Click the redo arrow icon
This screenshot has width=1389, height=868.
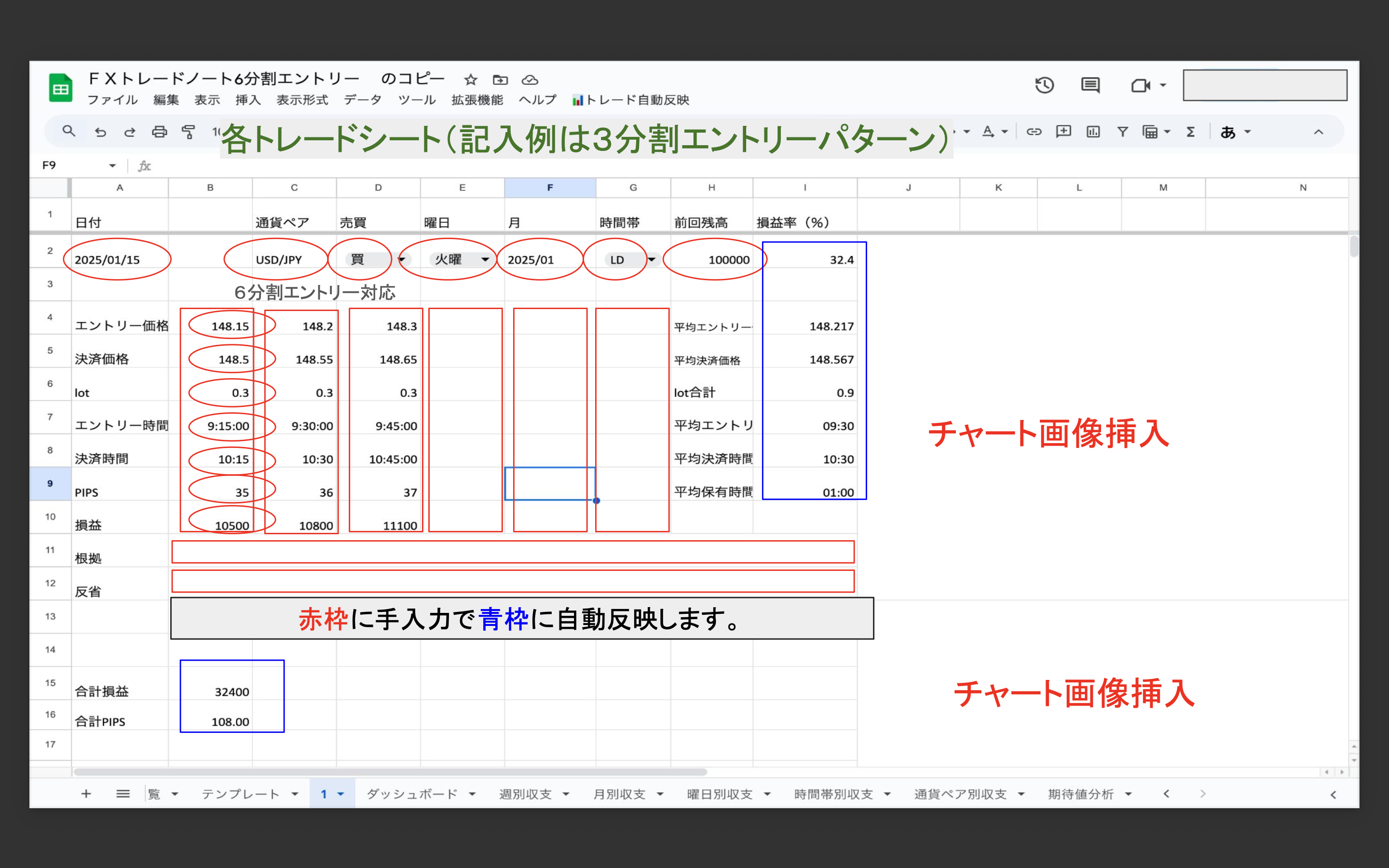click(130, 132)
